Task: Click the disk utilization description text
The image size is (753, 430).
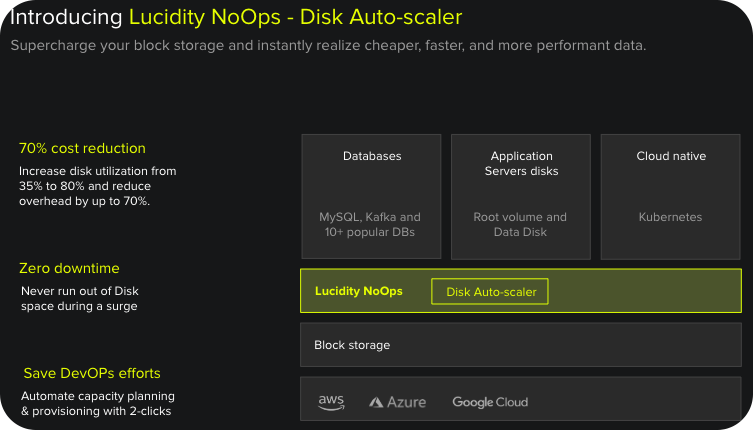Action: click(97, 186)
